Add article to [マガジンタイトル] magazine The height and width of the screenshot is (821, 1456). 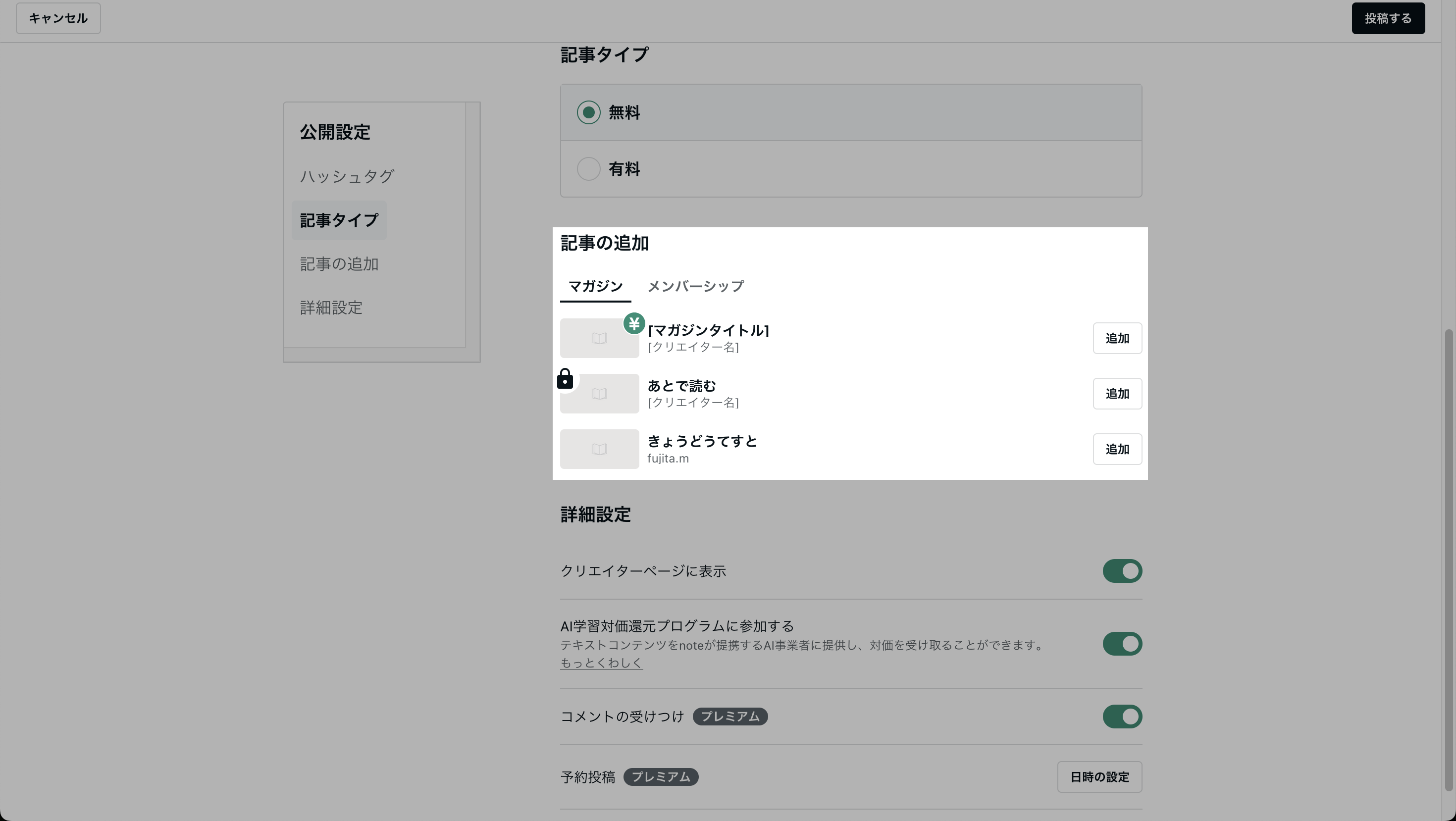[x=1117, y=338]
